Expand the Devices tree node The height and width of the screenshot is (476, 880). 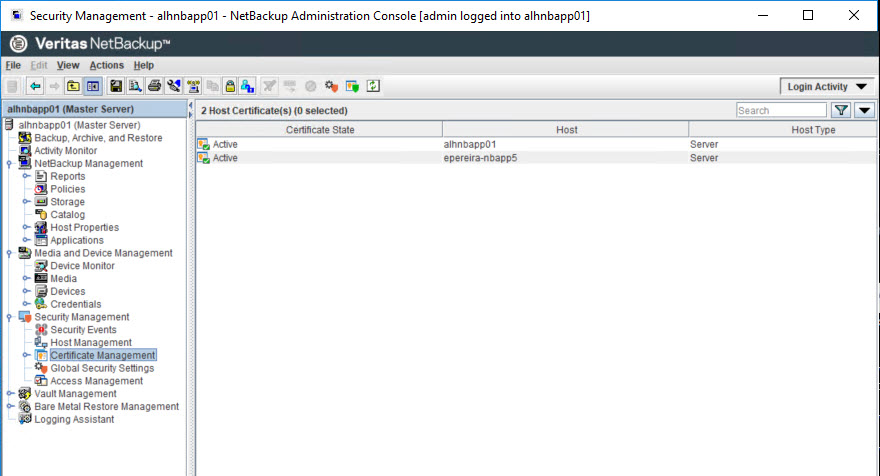coord(26,291)
